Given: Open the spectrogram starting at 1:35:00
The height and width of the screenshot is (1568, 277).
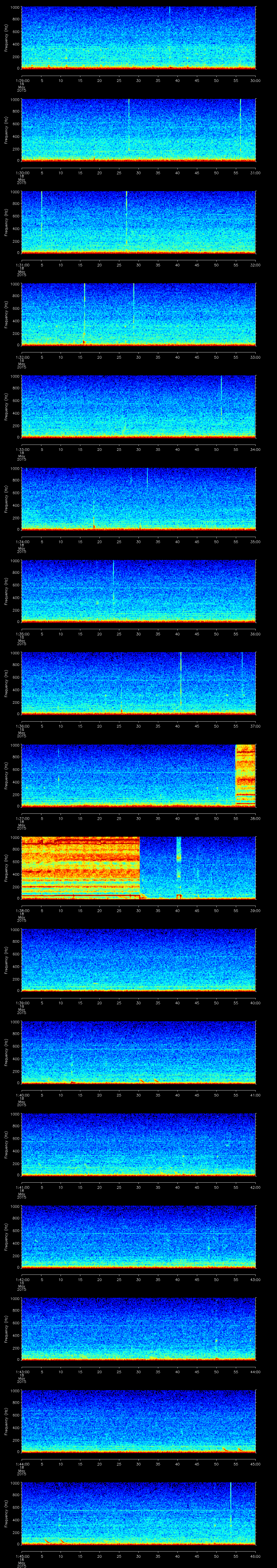Looking at the screenshot, I should 138,592.
